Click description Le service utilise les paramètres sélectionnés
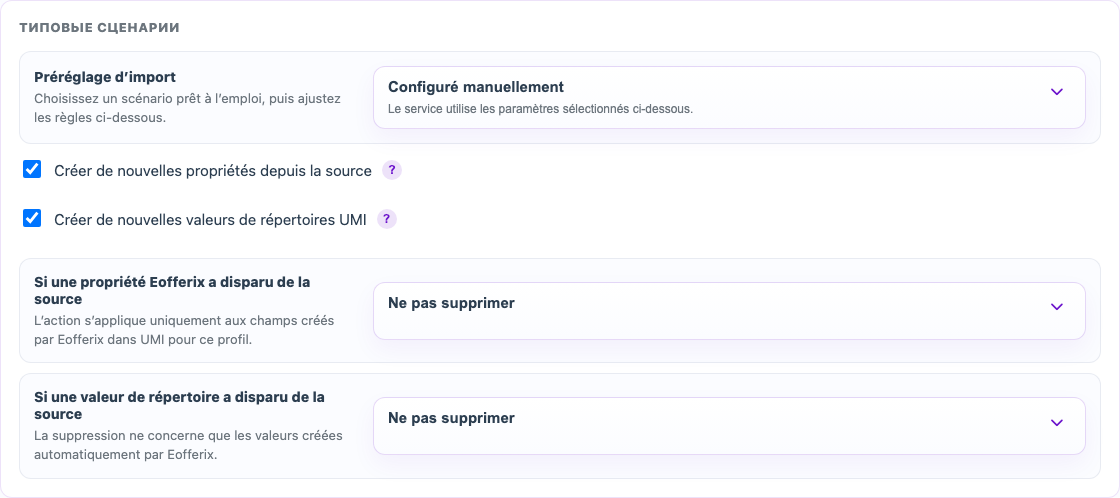Screen dimensions: 1120x498 541,109
